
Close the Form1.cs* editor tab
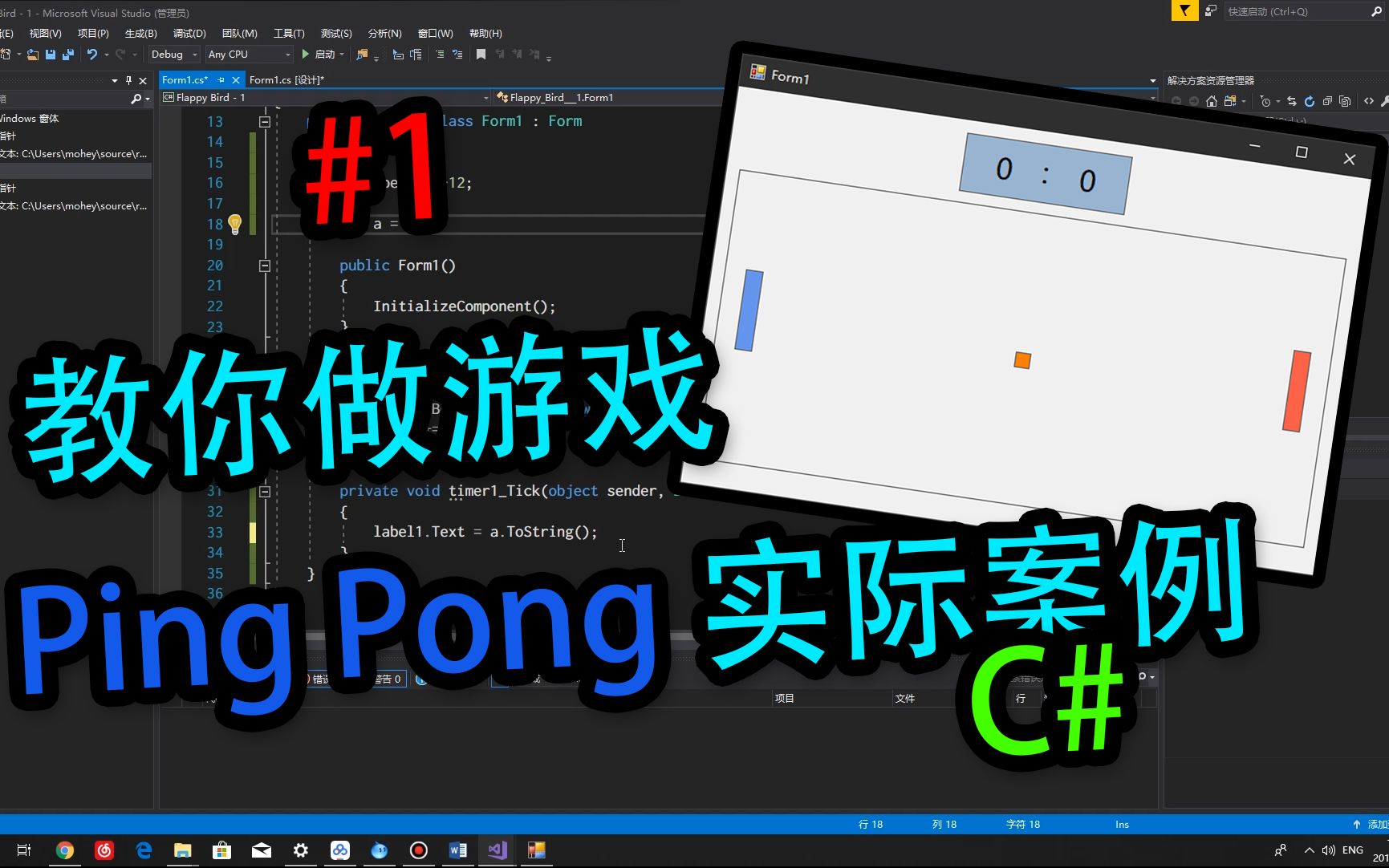[x=236, y=80]
